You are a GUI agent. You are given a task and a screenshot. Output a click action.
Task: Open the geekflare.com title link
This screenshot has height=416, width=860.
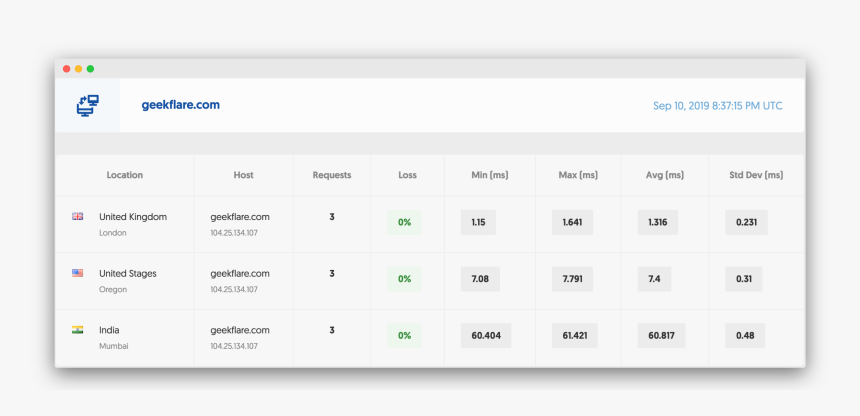(181, 105)
